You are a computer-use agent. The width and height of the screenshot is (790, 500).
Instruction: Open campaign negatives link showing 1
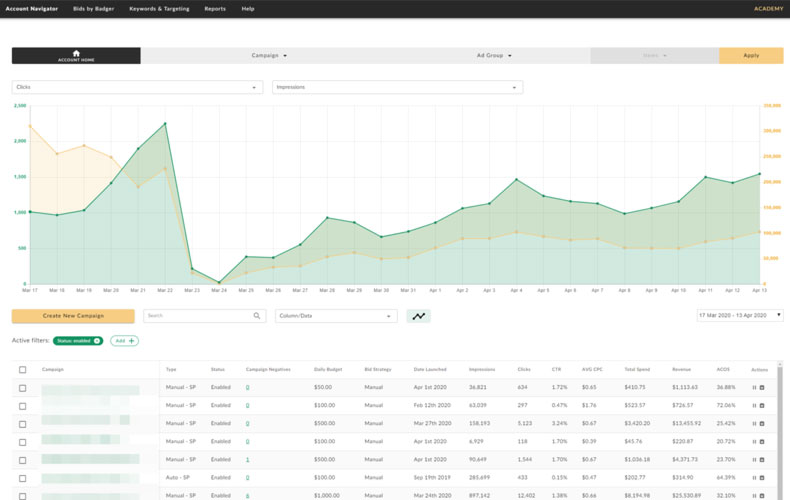pos(247,460)
